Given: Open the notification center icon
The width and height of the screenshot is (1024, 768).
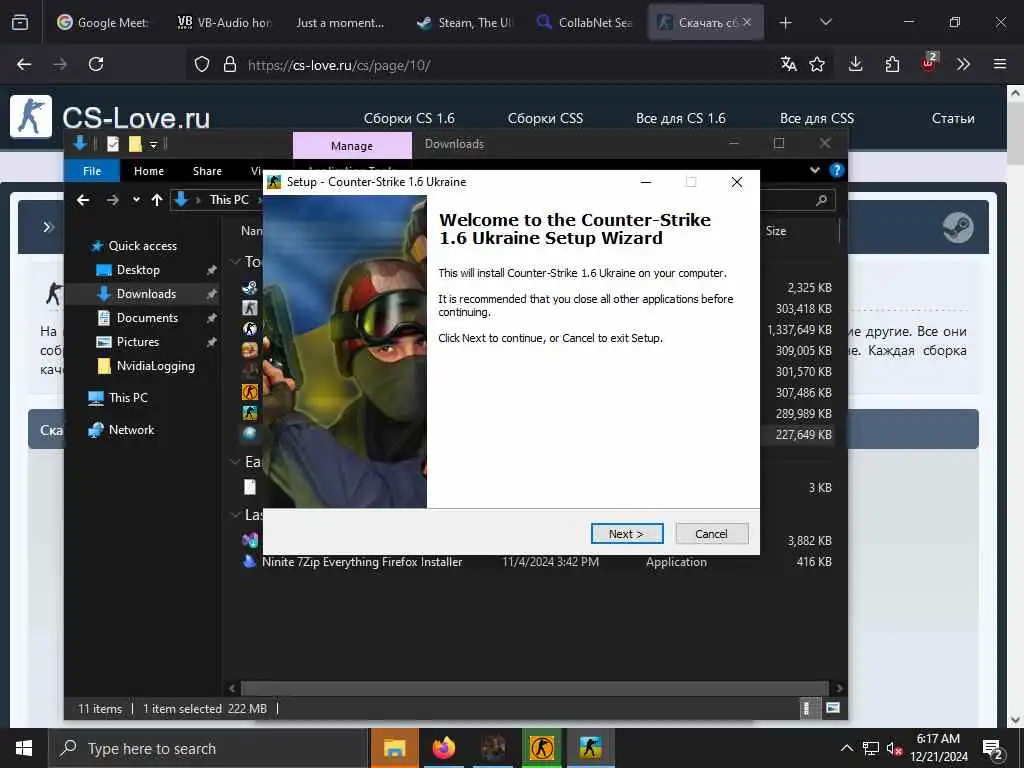Looking at the screenshot, I should [993, 750].
